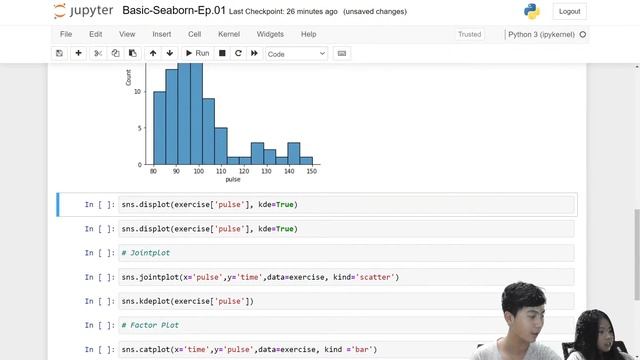Click the # Factor Plot comment cell
The height and width of the screenshot is (360, 640).
346,325
